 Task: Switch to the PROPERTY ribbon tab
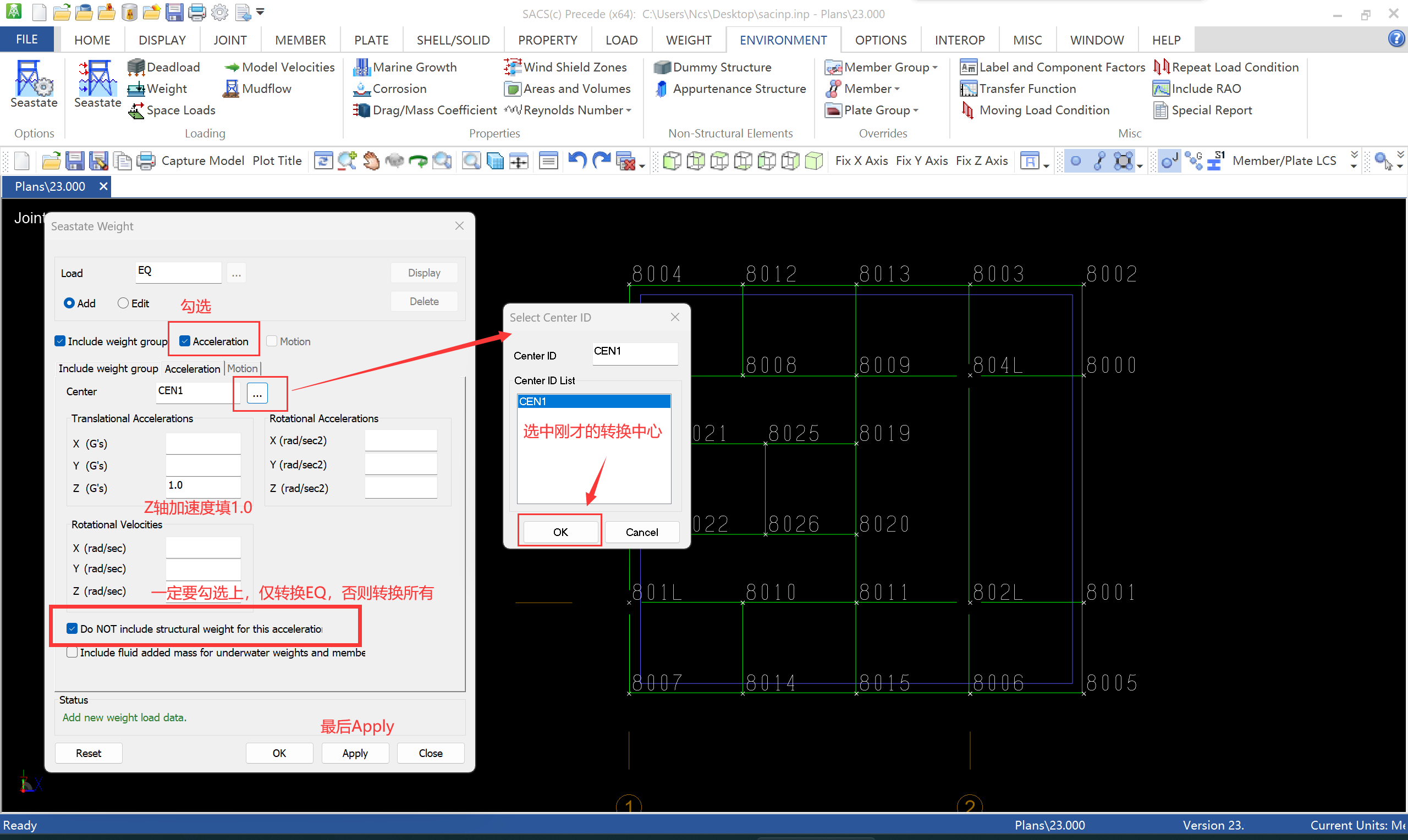point(547,40)
